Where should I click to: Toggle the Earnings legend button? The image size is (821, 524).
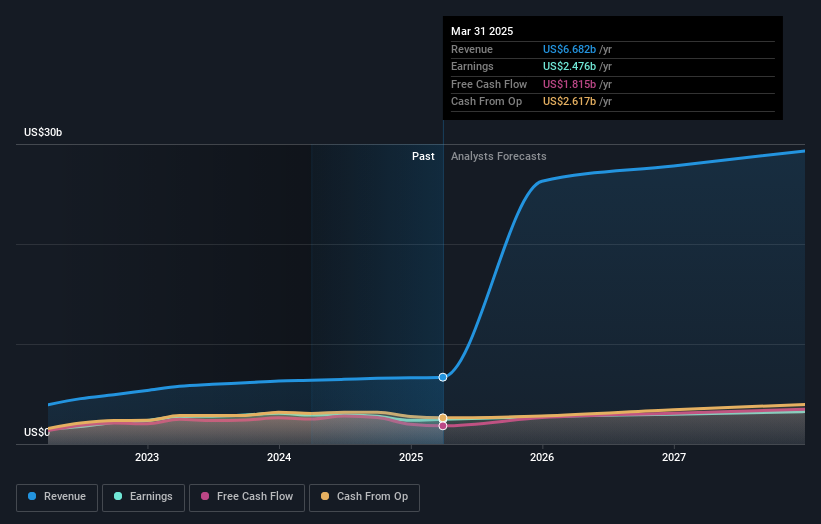point(143,497)
